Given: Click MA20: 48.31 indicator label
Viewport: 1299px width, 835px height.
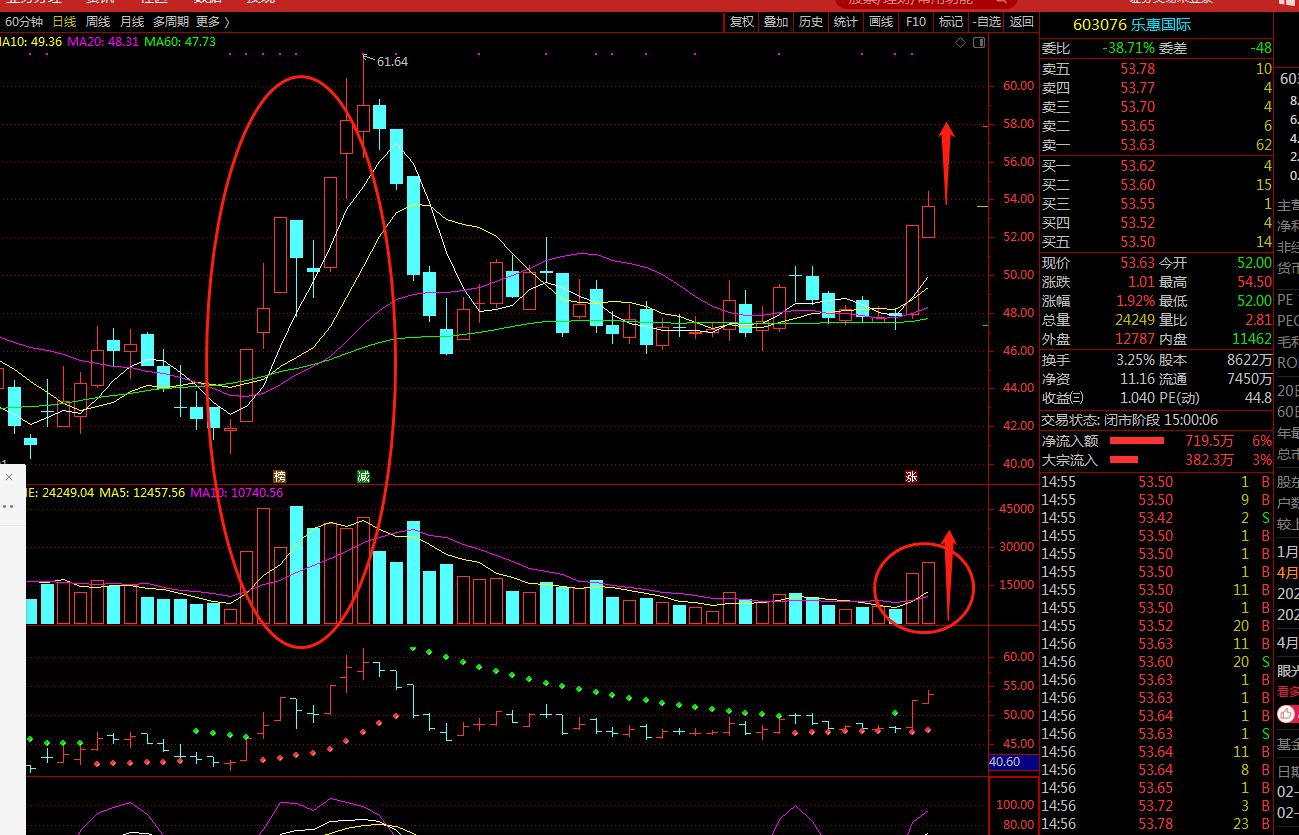Looking at the screenshot, I should pos(103,42).
